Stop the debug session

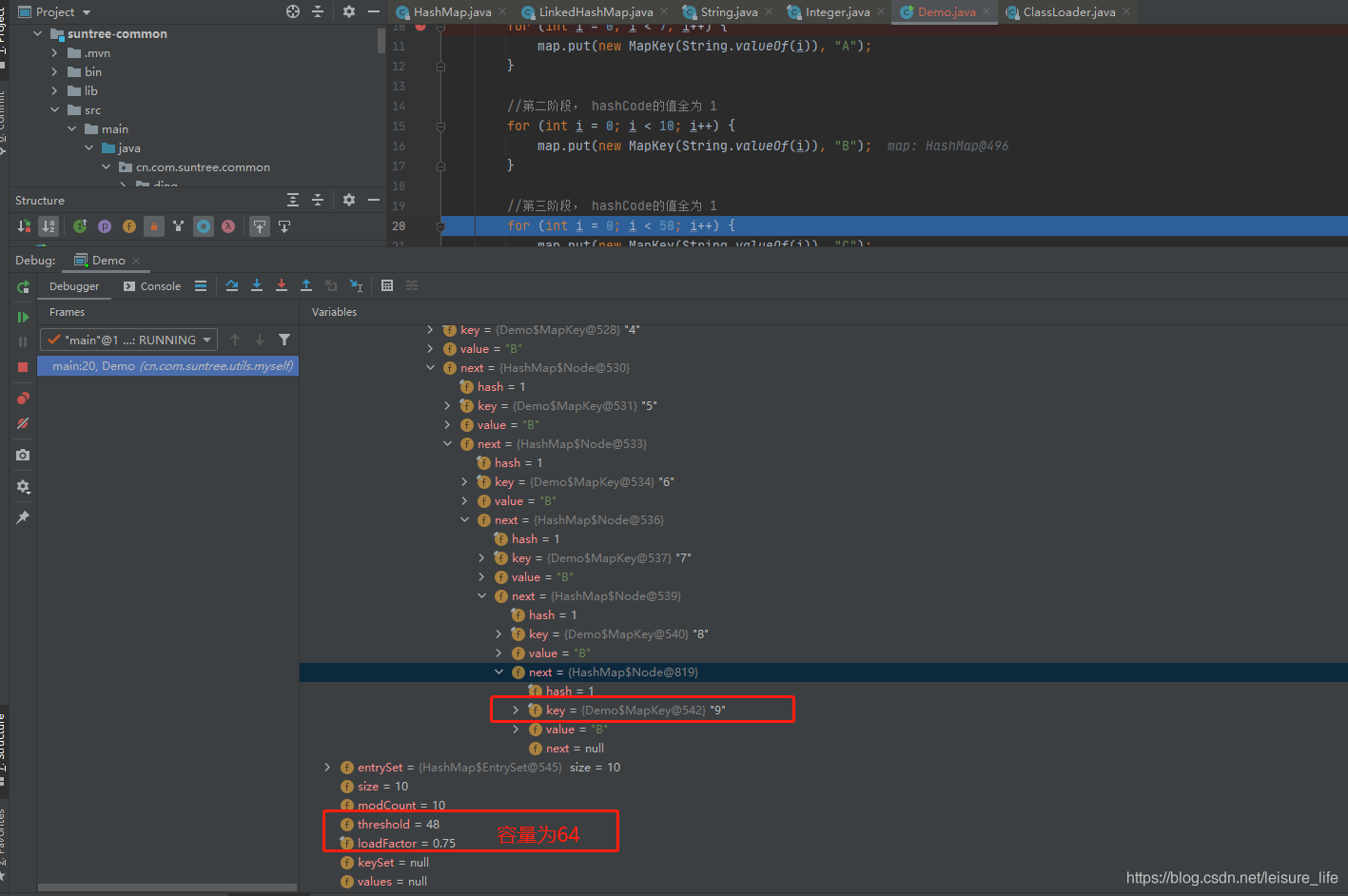tap(23, 367)
